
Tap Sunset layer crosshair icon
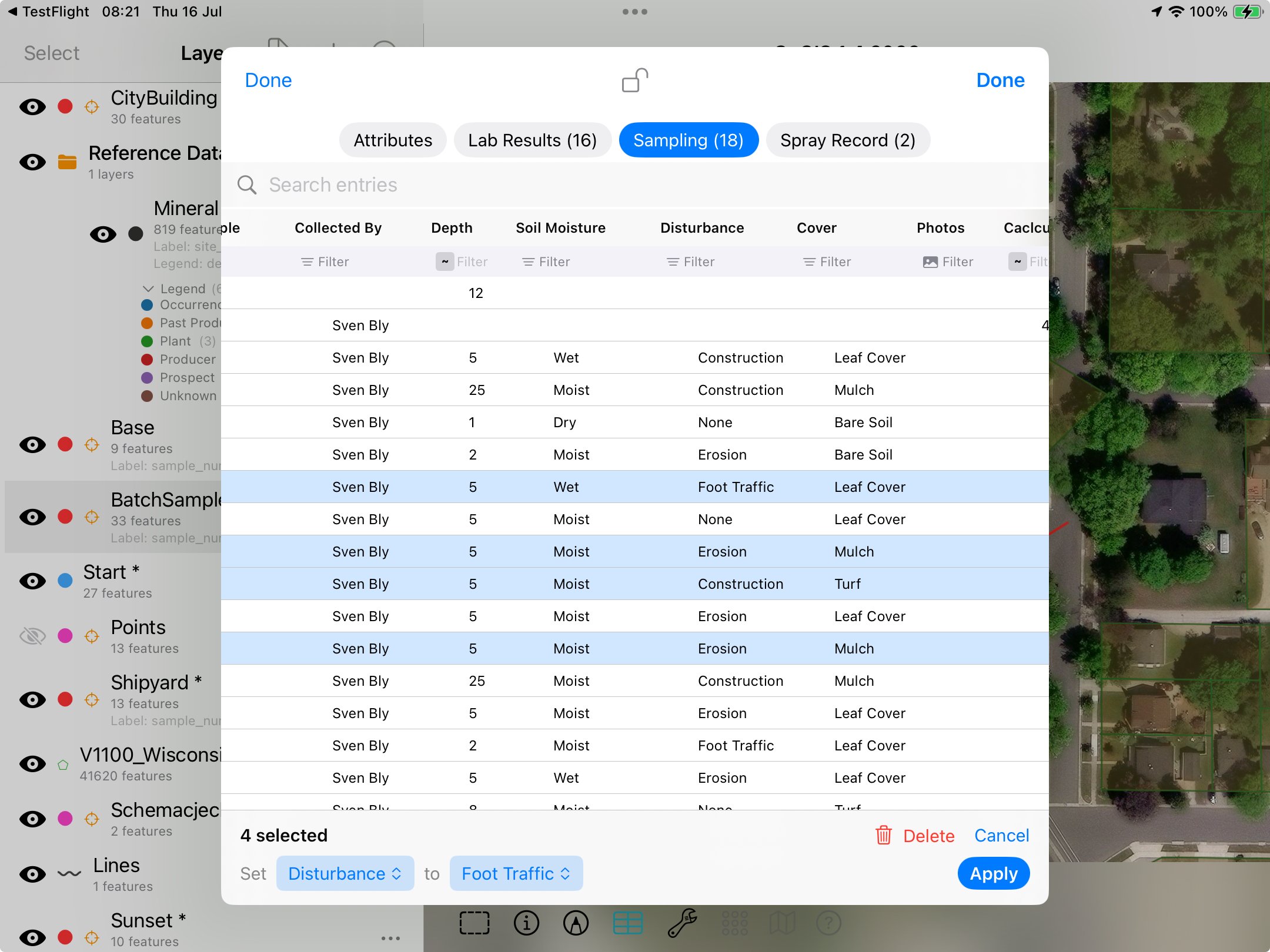[92, 937]
